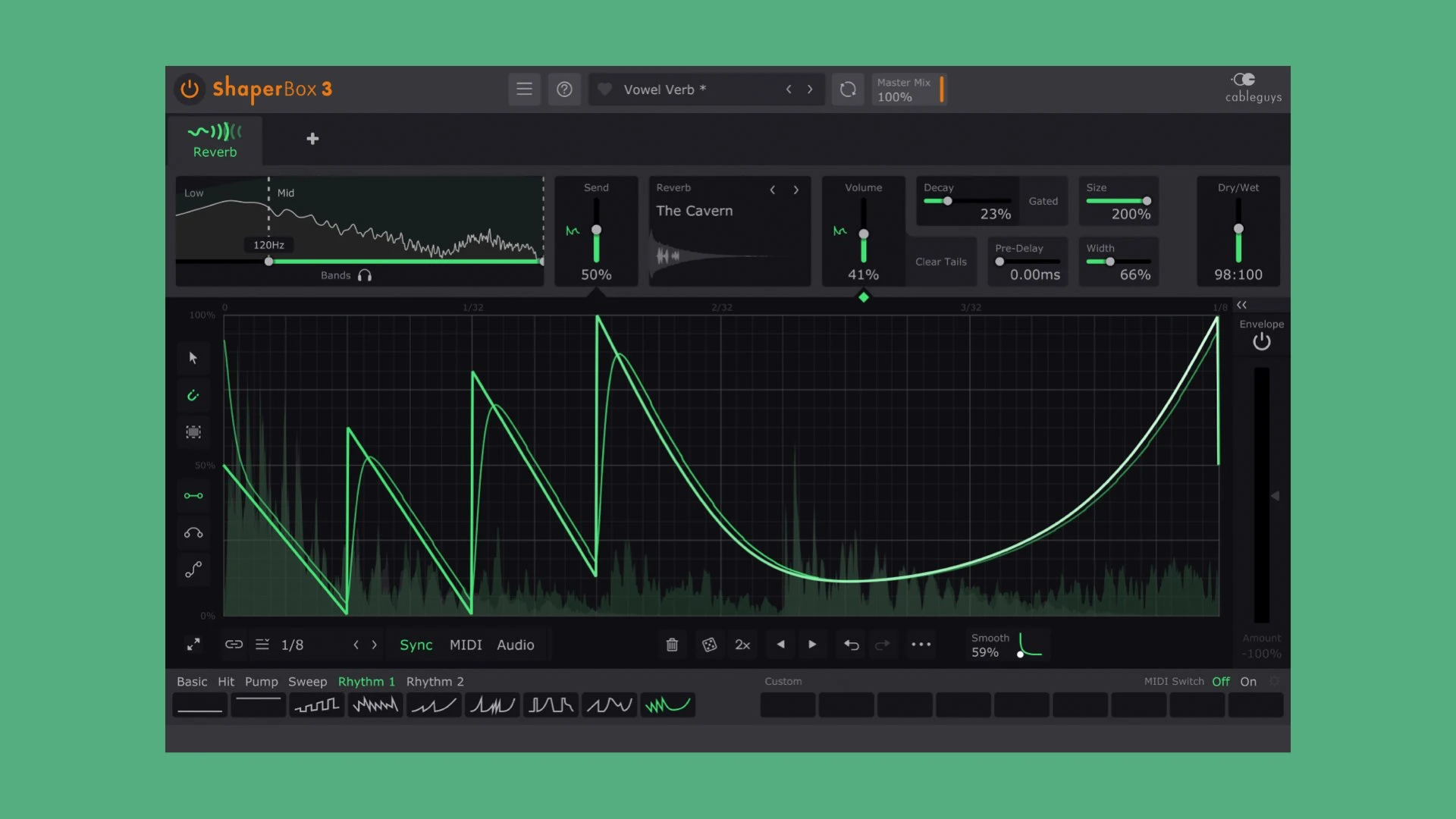Viewport: 1456px width, 819px height.
Task: Open more options three dots
Action: pyautogui.click(x=921, y=645)
